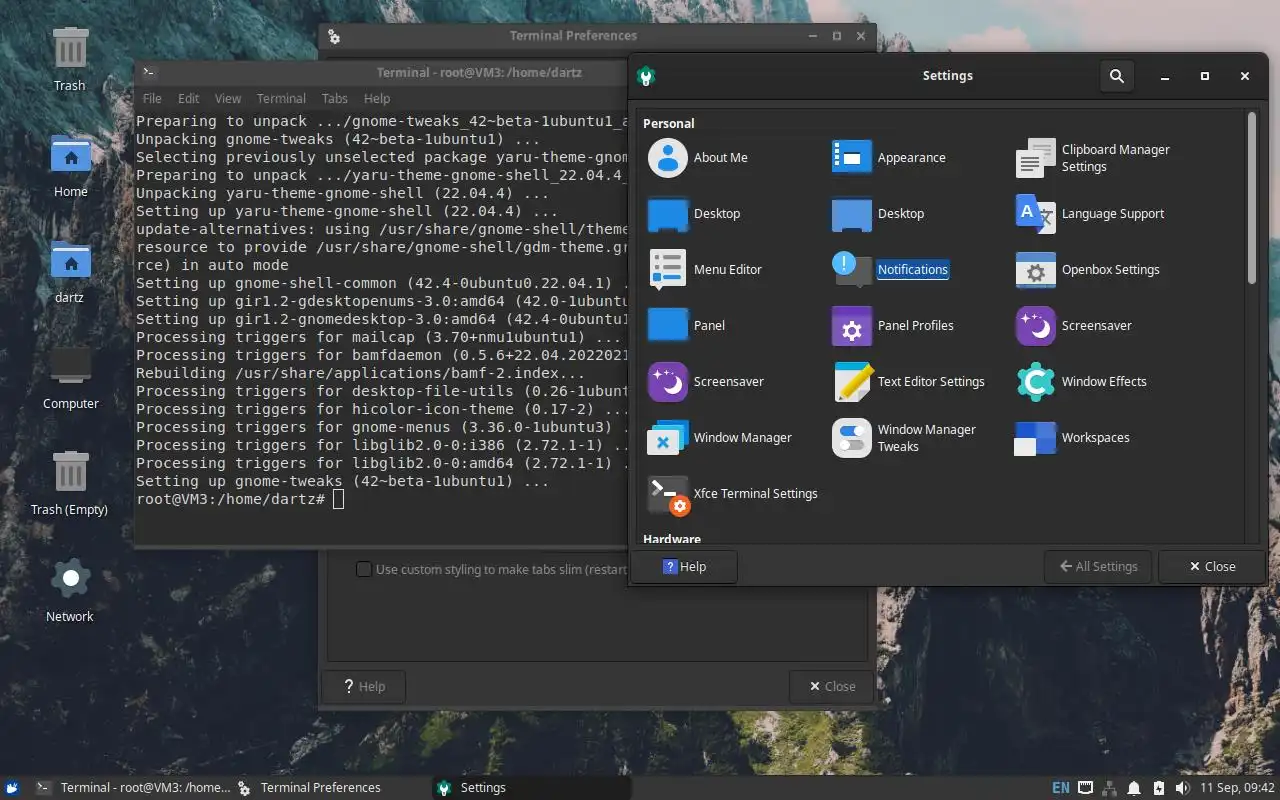Click terminal line 'Unpacking yaru-theme-gnome-shell (22.04.4) ...'
This screenshot has width=1280, height=800.
tap(342, 193)
